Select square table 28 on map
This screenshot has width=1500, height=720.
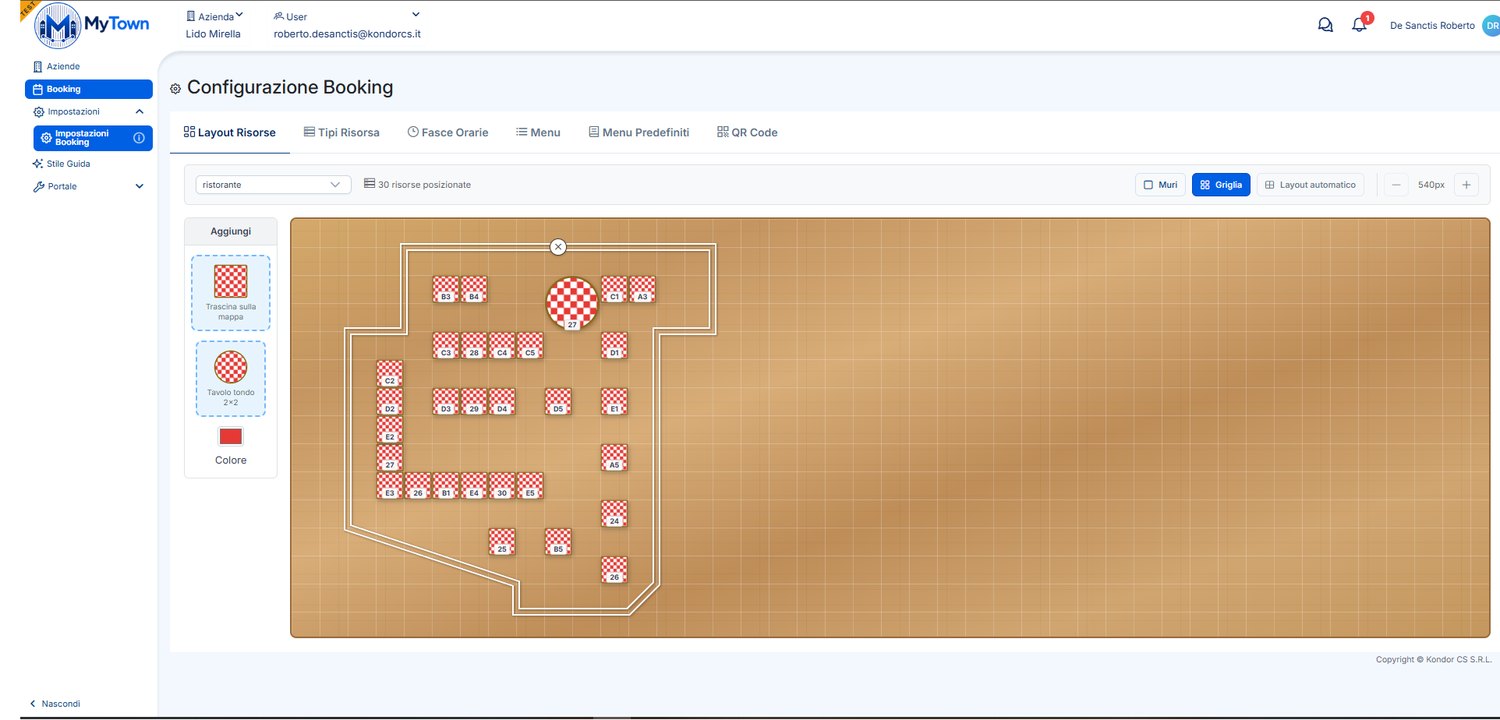coord(474,345)
